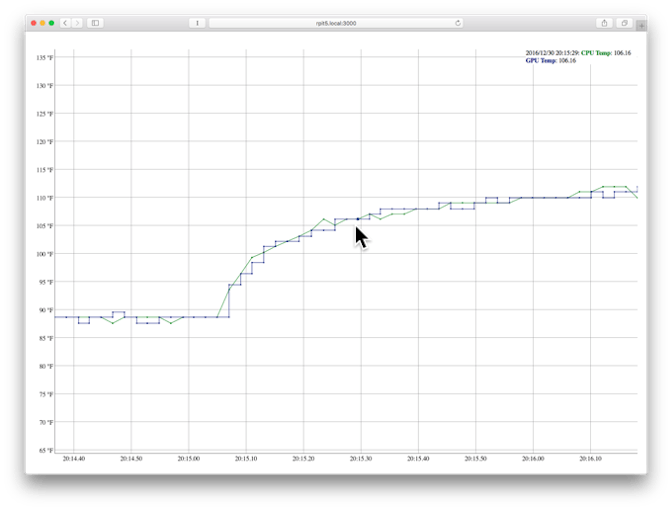Image resolution: width=672 pixels, height=510 pixels.
Task: Go back with Safari's back arrow
Action: tap(65, 23)
